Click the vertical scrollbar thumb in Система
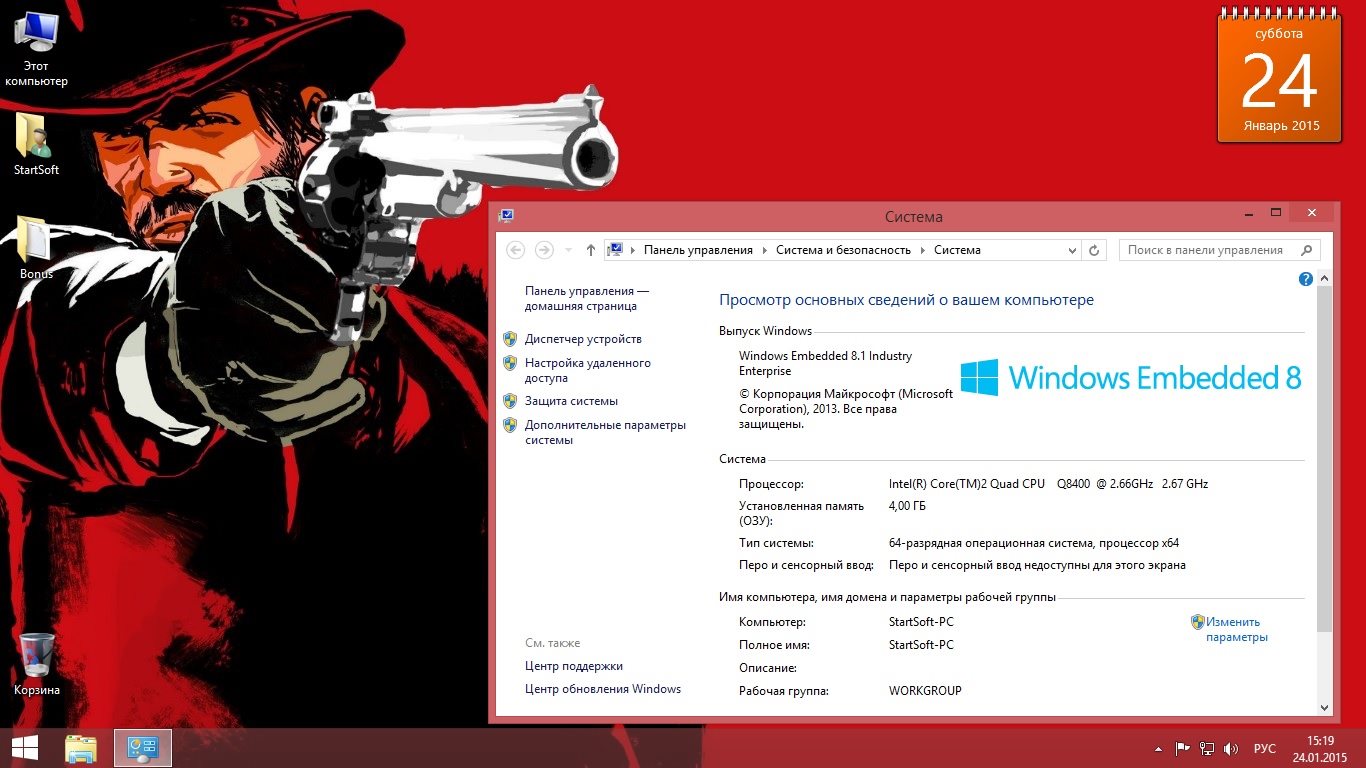Screen dimensions: 1366x768 pyautogui.click(x=1325, y=459)
